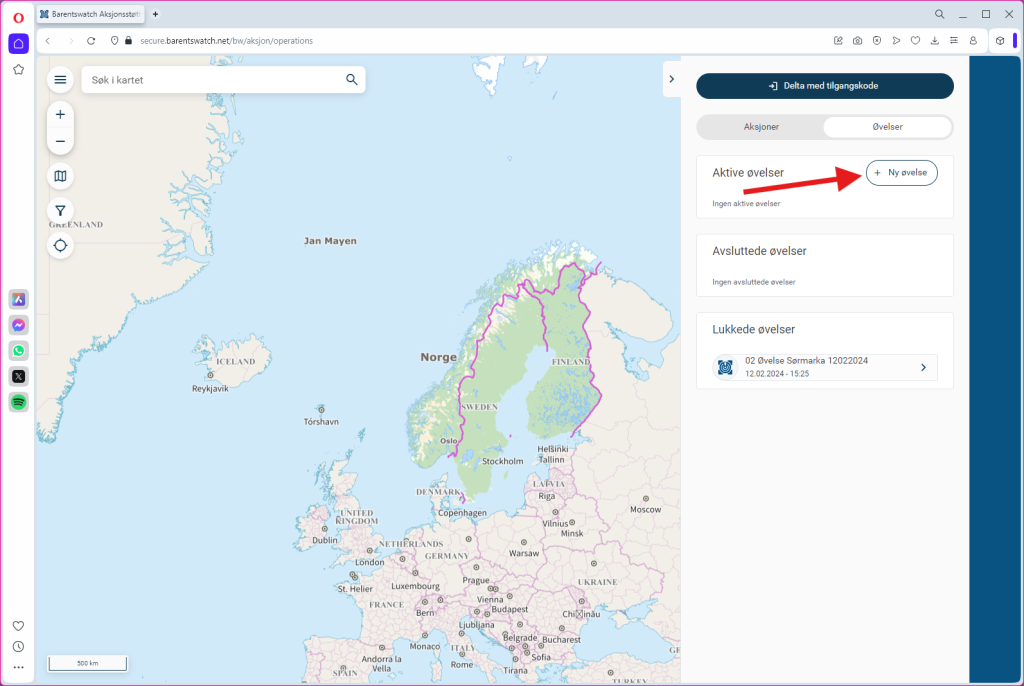The image size is (1024, 686).
Task: Click the Ny øvelse button
Action: click(901, 173)
